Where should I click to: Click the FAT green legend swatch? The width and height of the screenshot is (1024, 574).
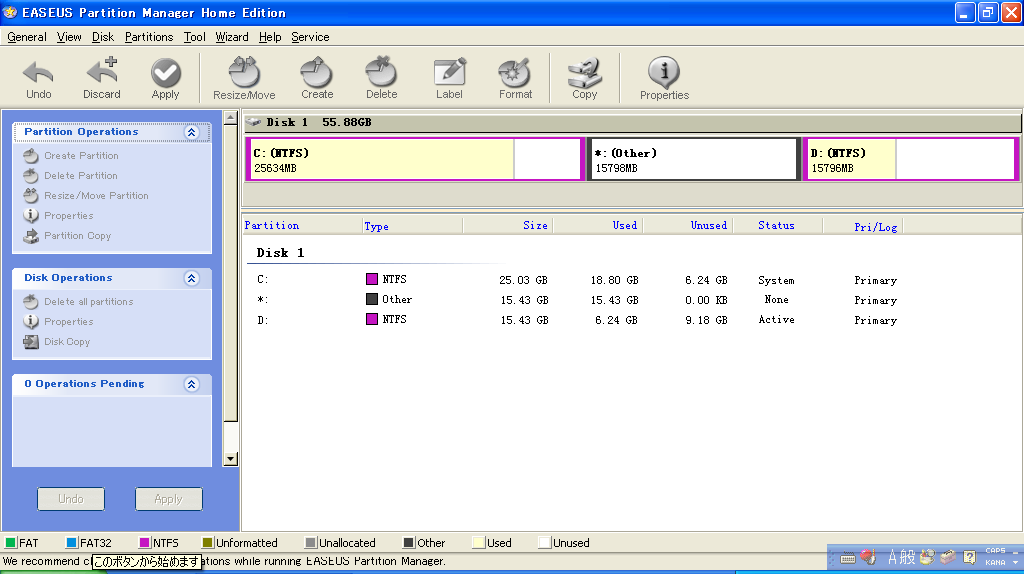[x=10, y=543]
